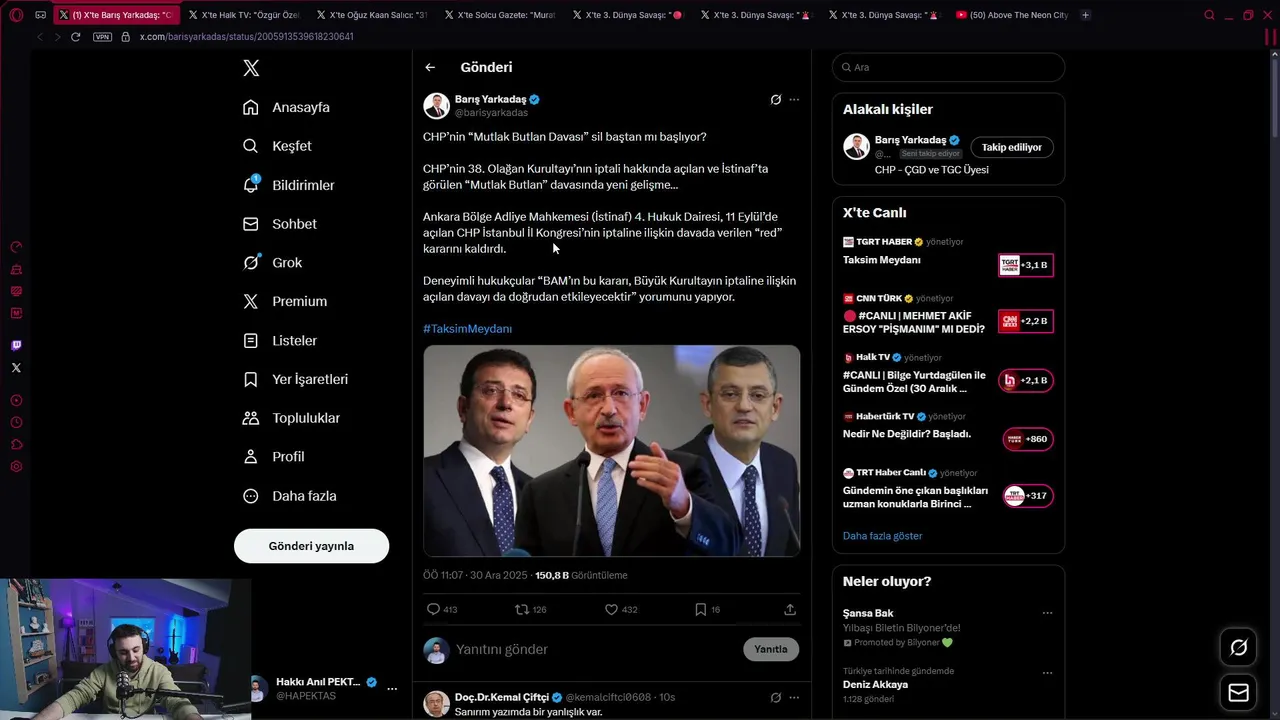1280x720 pixels.
Task: Toggle like on the post with 432 likes
Action: (x=611, y=609)
